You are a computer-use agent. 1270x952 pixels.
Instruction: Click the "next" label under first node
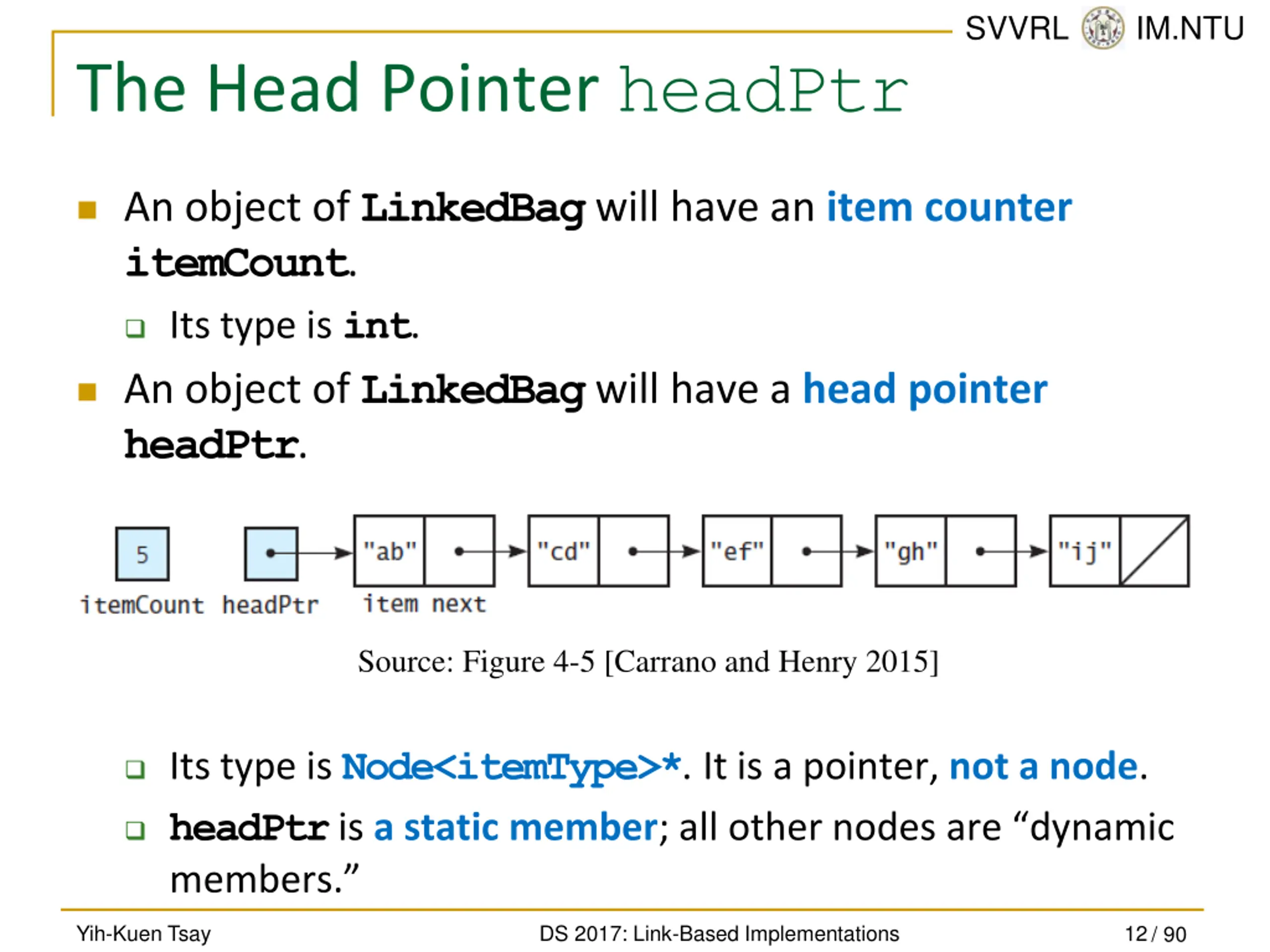click(459, 604)
